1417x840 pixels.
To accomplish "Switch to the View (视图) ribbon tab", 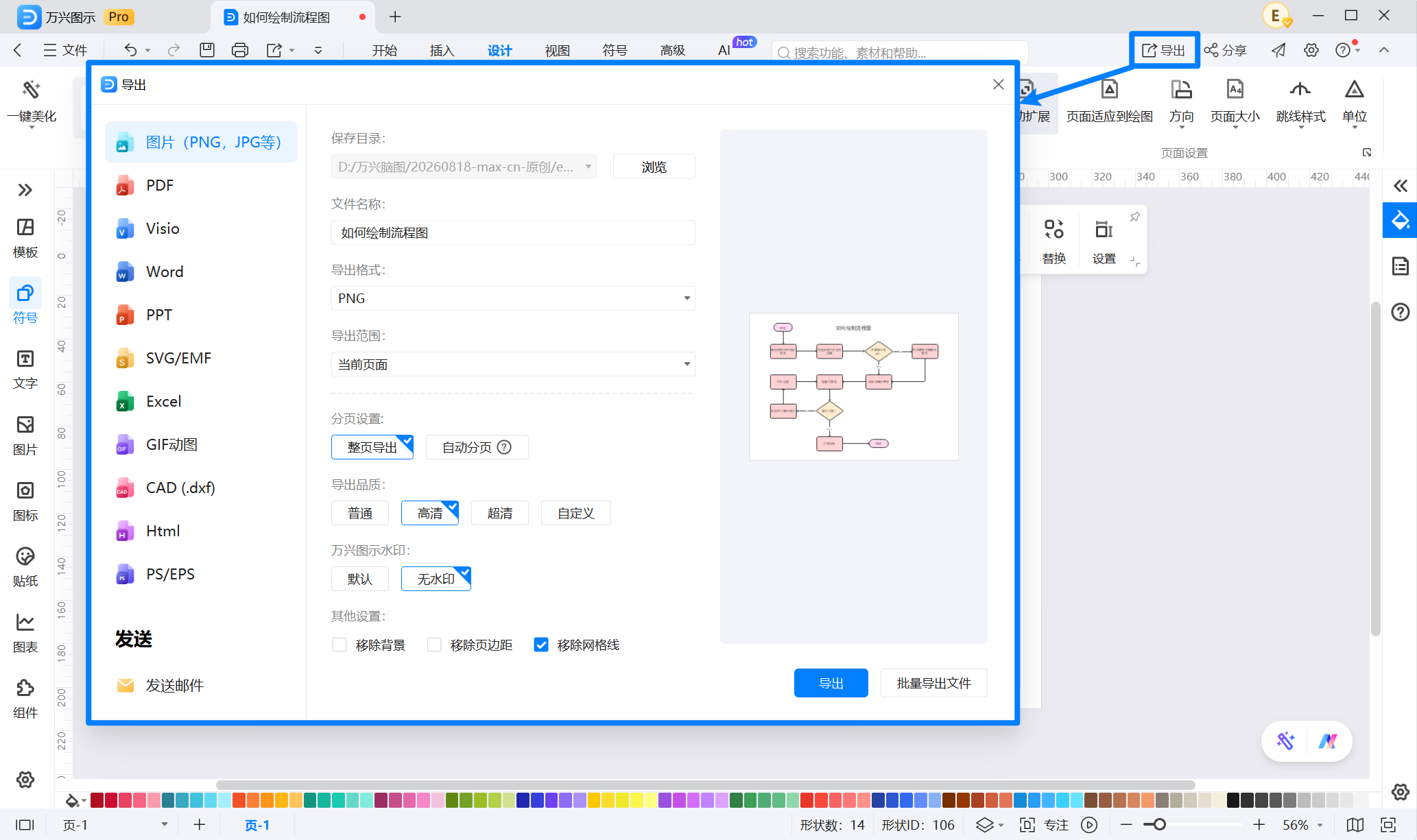I will (557, 50).
